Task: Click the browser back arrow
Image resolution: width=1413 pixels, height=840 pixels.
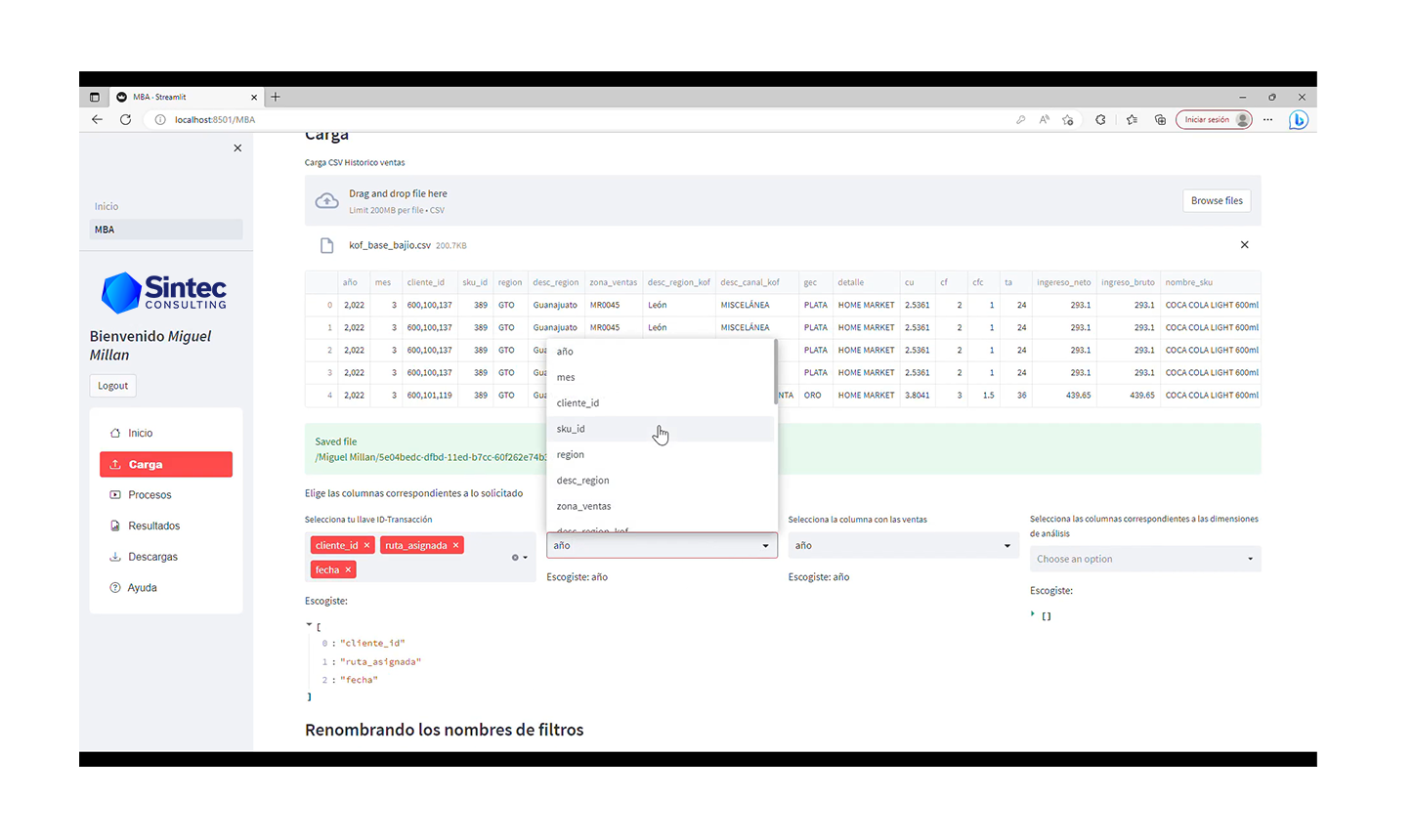Action: [x=97, y=120]
